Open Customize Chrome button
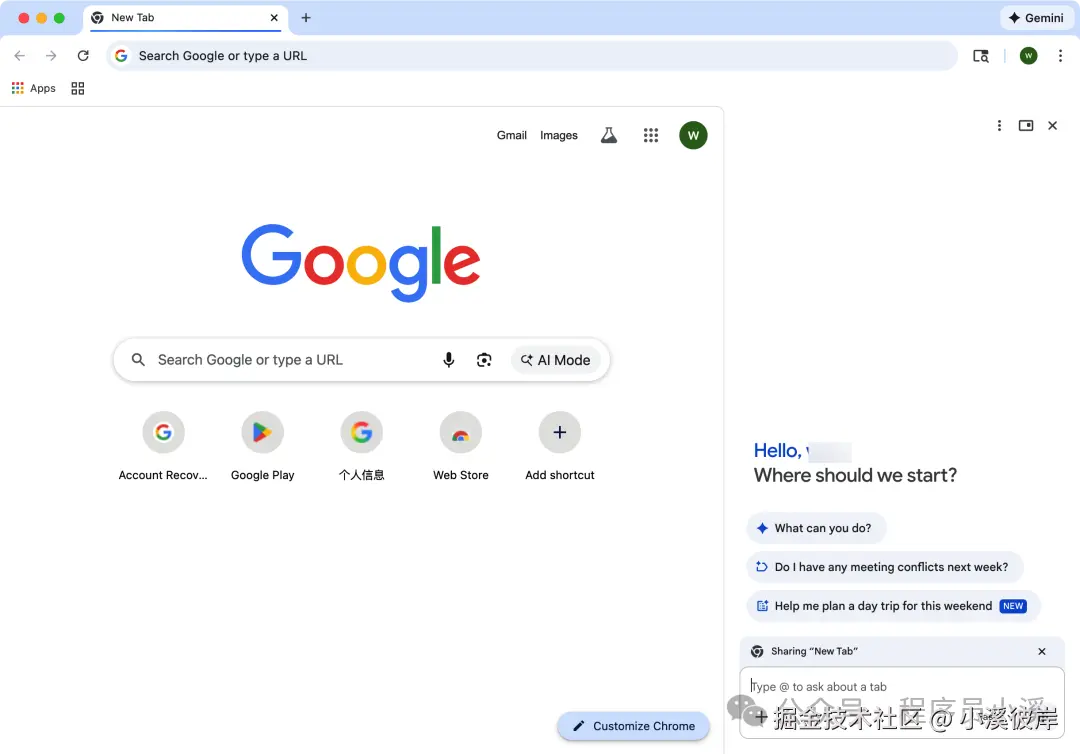 [x=634, y=726]
